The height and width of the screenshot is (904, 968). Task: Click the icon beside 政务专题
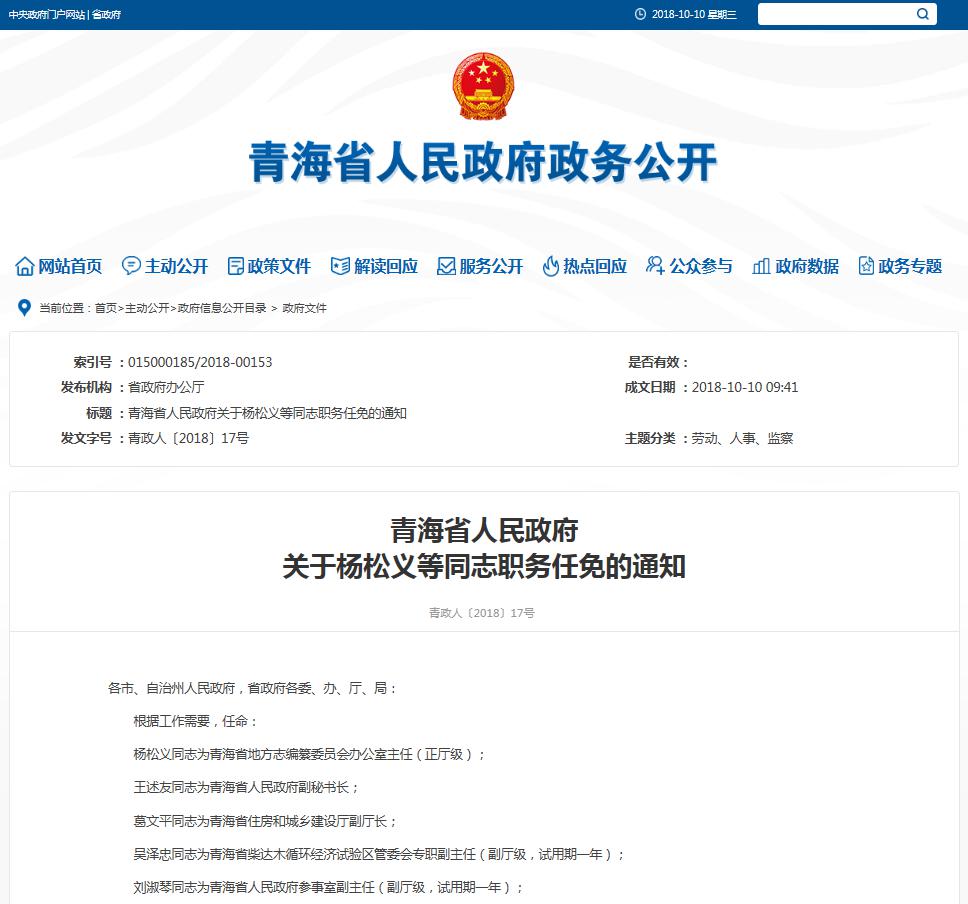coord(866,266)
